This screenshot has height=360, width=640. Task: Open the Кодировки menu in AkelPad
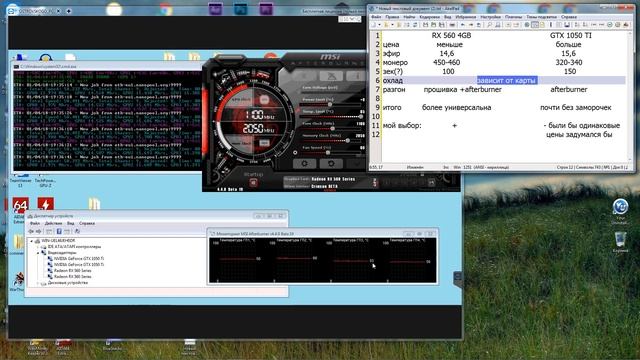point(429,17)
